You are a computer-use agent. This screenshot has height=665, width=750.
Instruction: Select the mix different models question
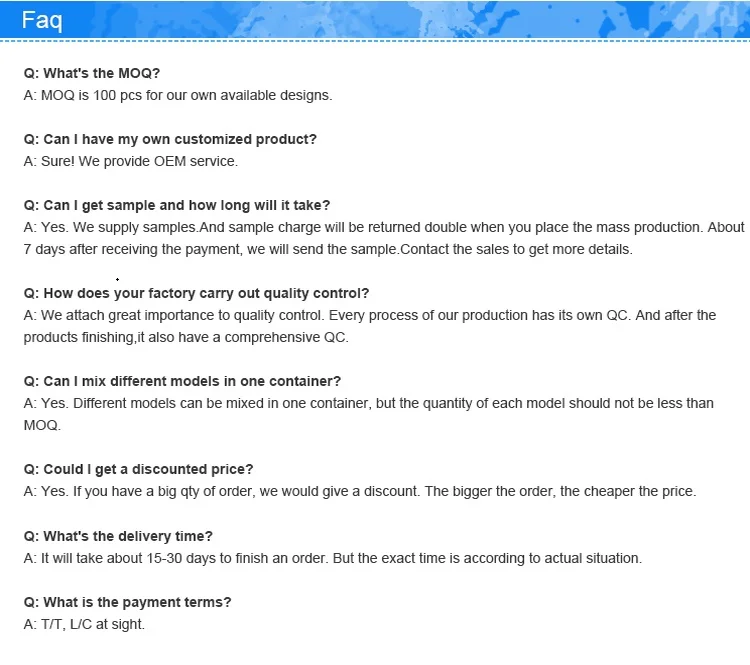(182, 381)
